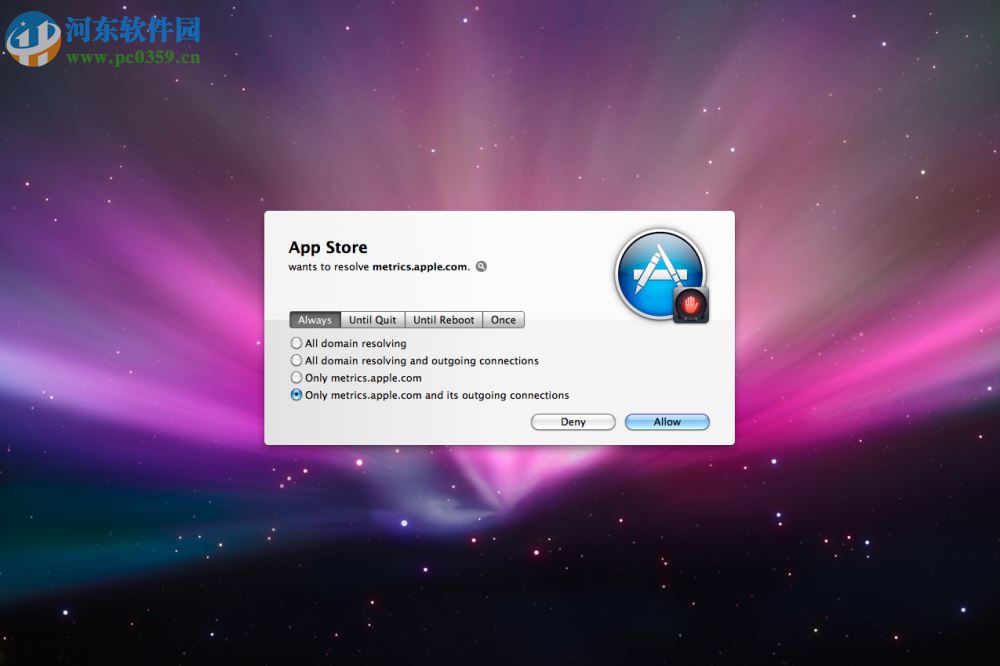The width and height of the screenshot is (1000, 666).
Task: Switch to the Until Quit tab
Action: point(372,319)
